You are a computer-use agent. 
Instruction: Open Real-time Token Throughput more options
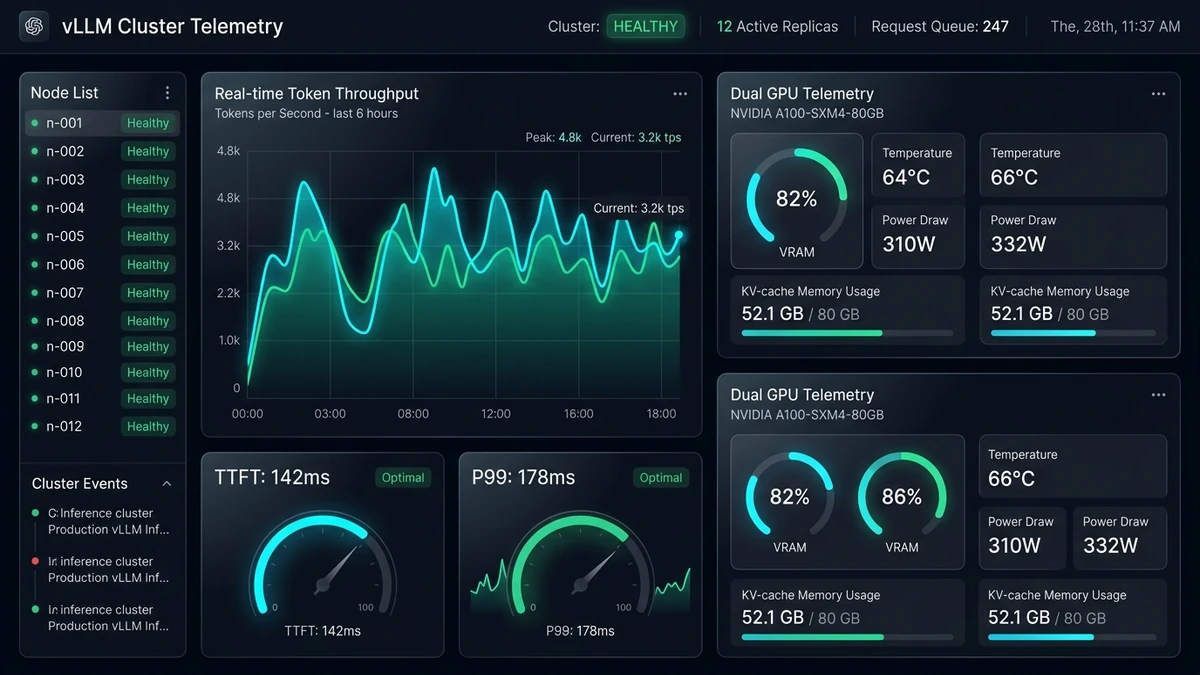pyautogui.click(x=680, y=94)
